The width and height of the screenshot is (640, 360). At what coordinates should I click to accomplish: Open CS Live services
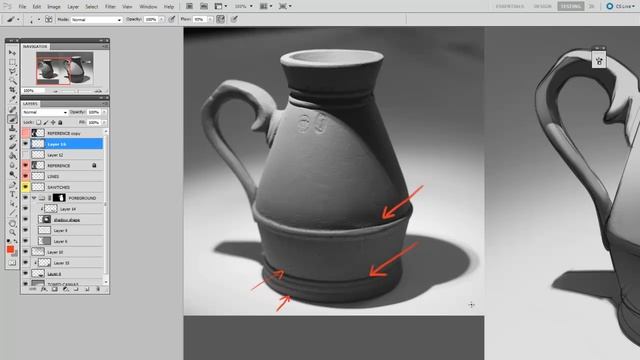pyautogui.click(x=620, y=6)
